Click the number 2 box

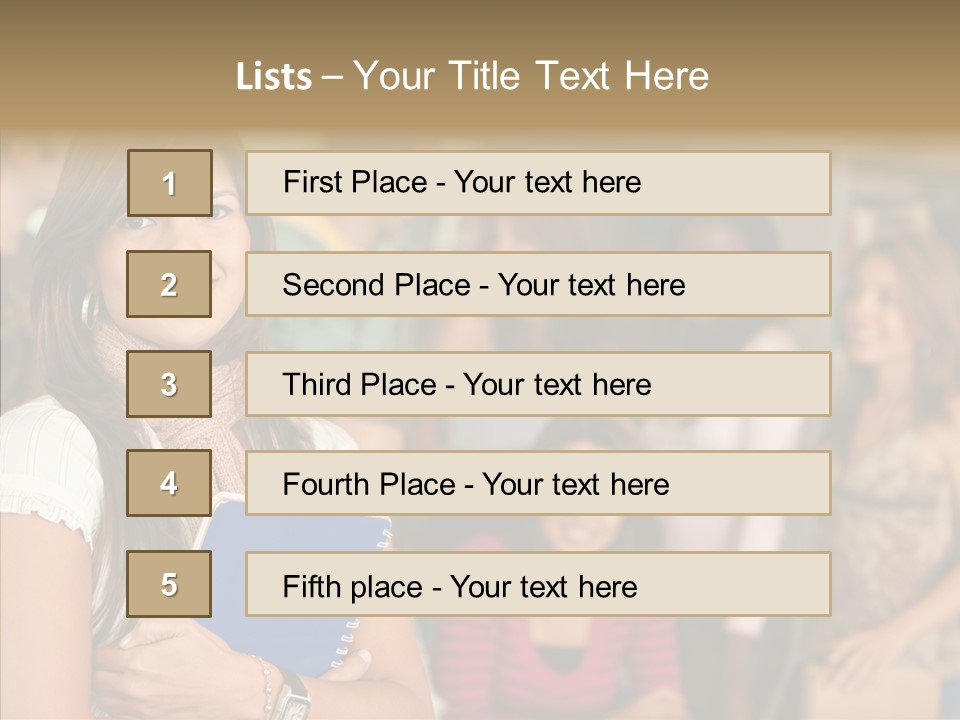tap(169, 284)
